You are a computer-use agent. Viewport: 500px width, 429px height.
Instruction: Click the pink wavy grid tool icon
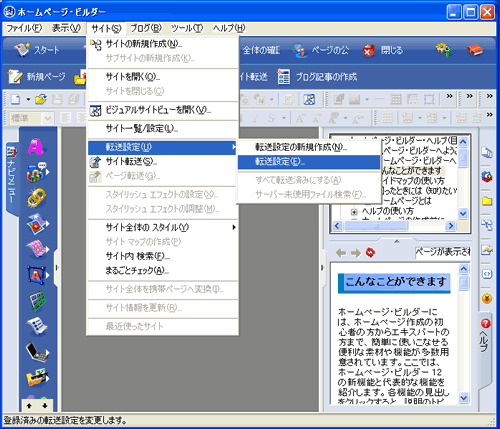pos(37,249)
